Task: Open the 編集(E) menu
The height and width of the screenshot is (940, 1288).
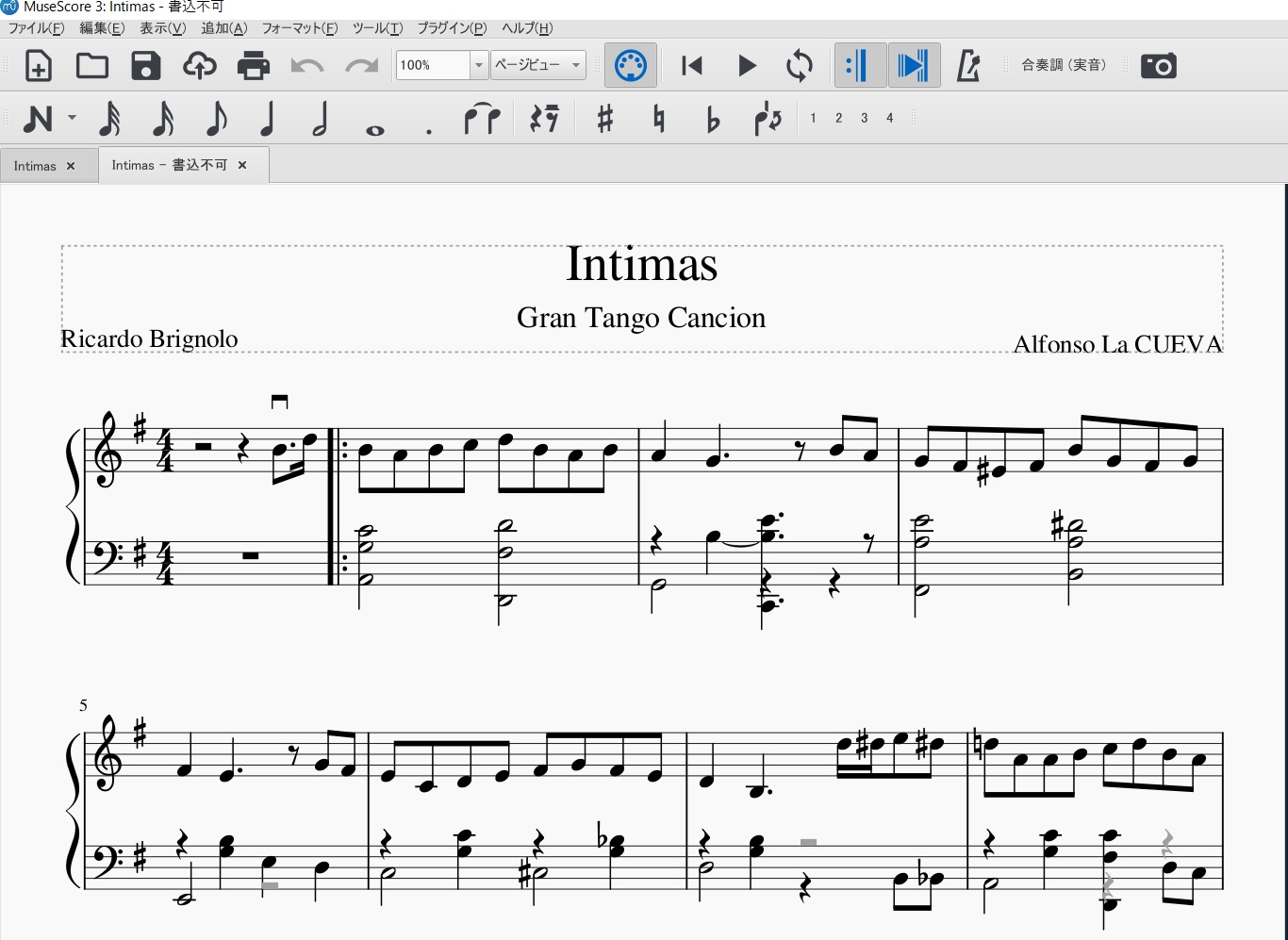Action: [102, 28]
